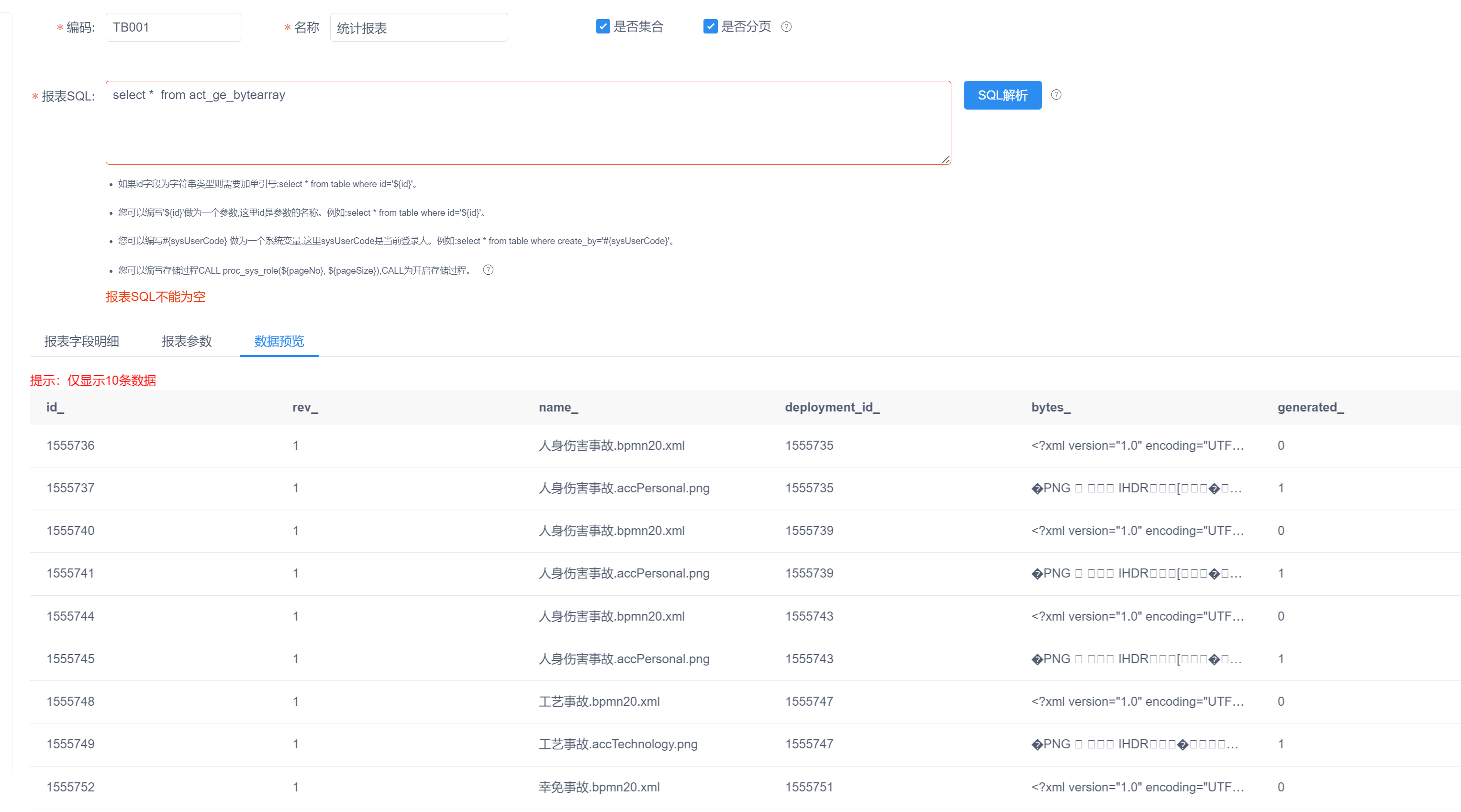The width and height of the screenshot is (1461, 812).
Task: Click the id_ column header
Action: coord(55,407)
